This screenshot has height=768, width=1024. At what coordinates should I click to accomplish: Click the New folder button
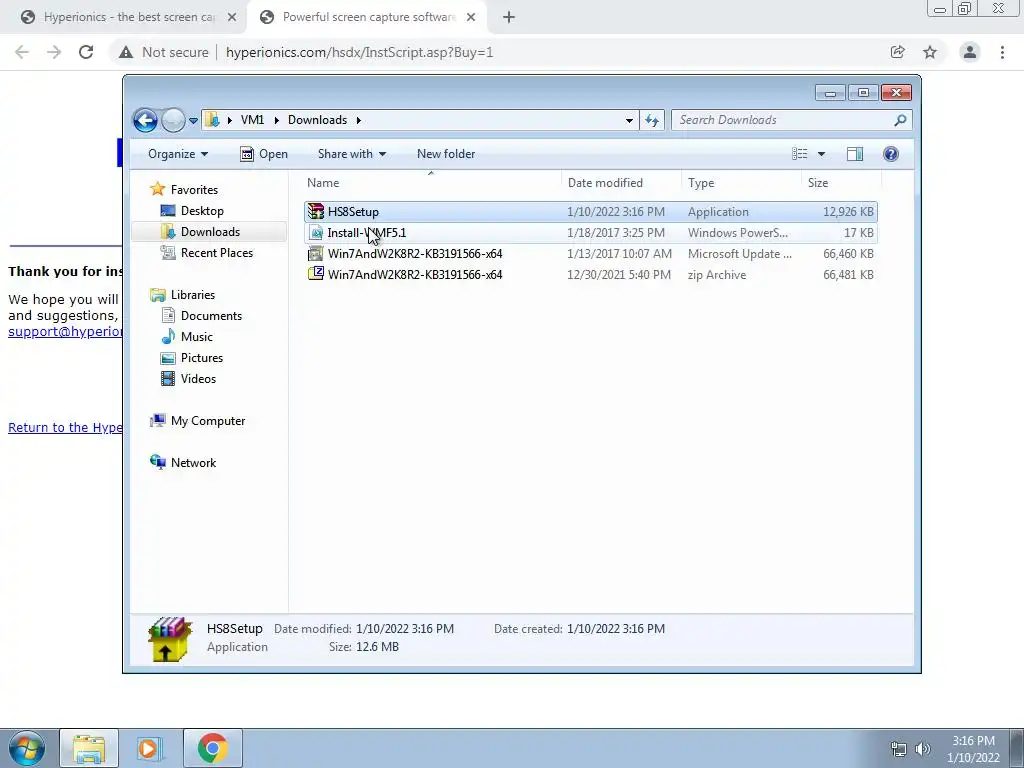click(x=446, y=154)
